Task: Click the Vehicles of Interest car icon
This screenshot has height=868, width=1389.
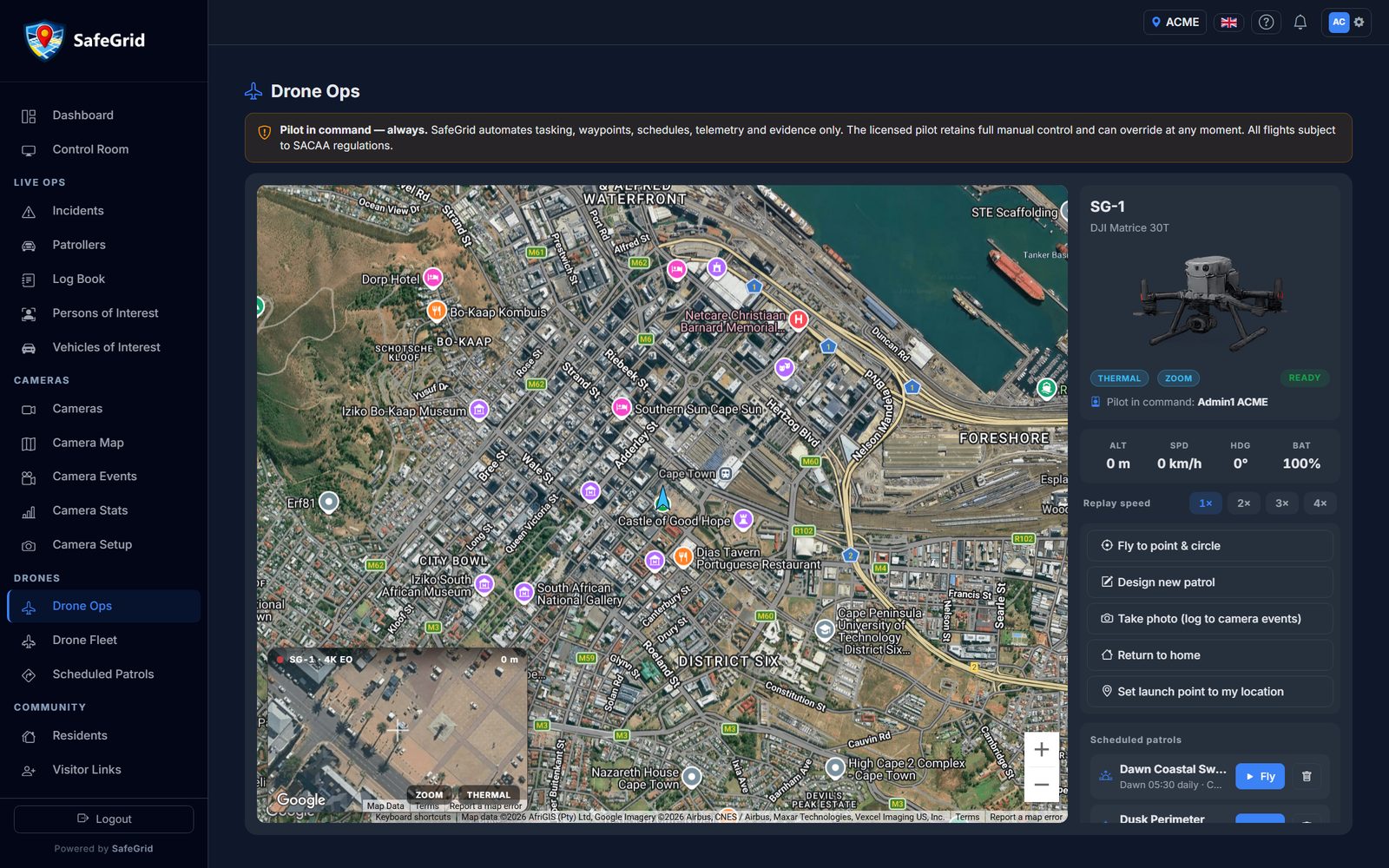Action: pos(29,348)
